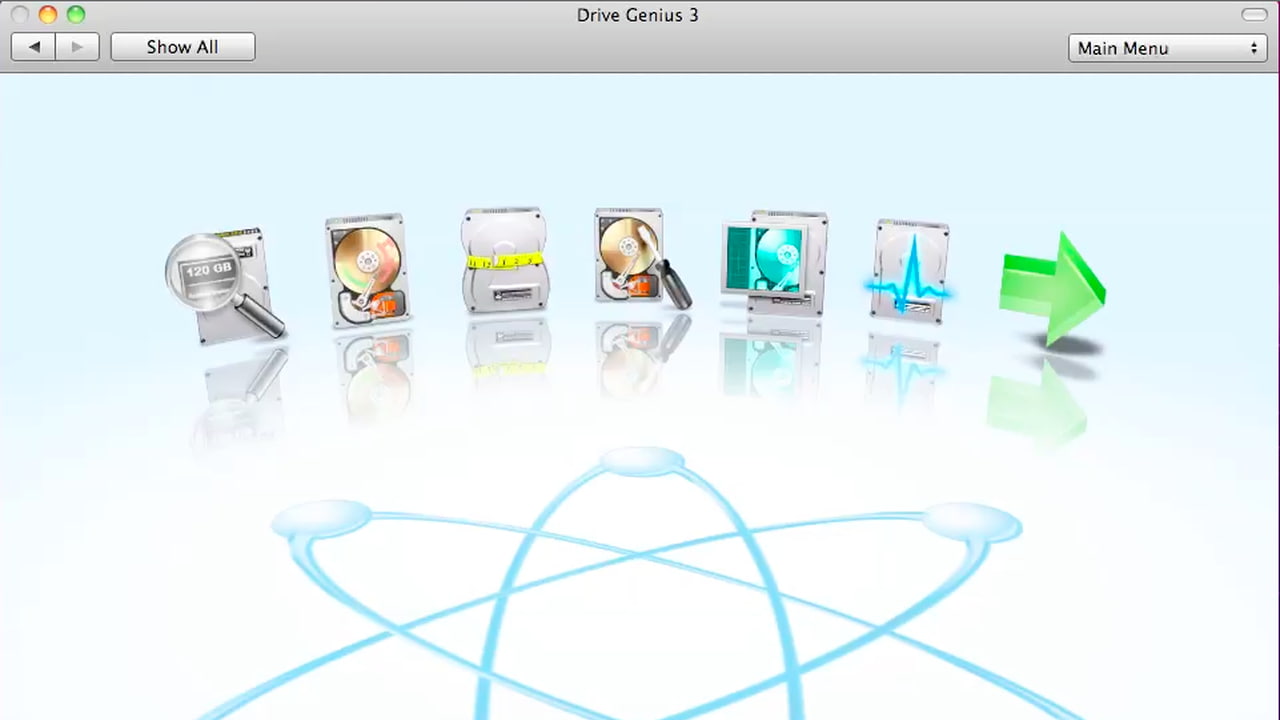Image resolution: width=1280 pixels, height=720 pixels.
Task: Click the Show All button
Action: coord(183,47)
